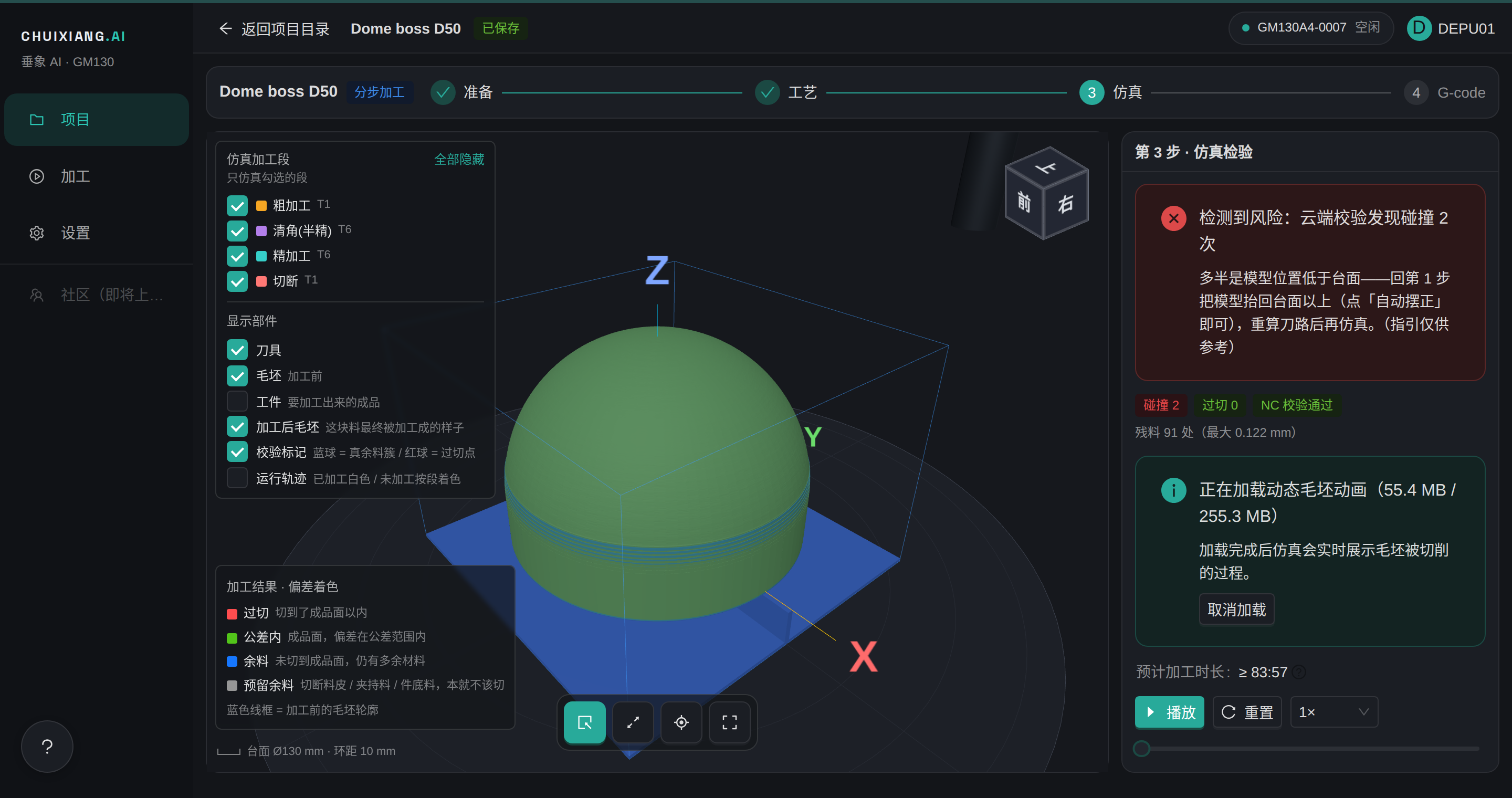
Task: Uncheck the 精加工 T6 checkbox
Action: 237,256
